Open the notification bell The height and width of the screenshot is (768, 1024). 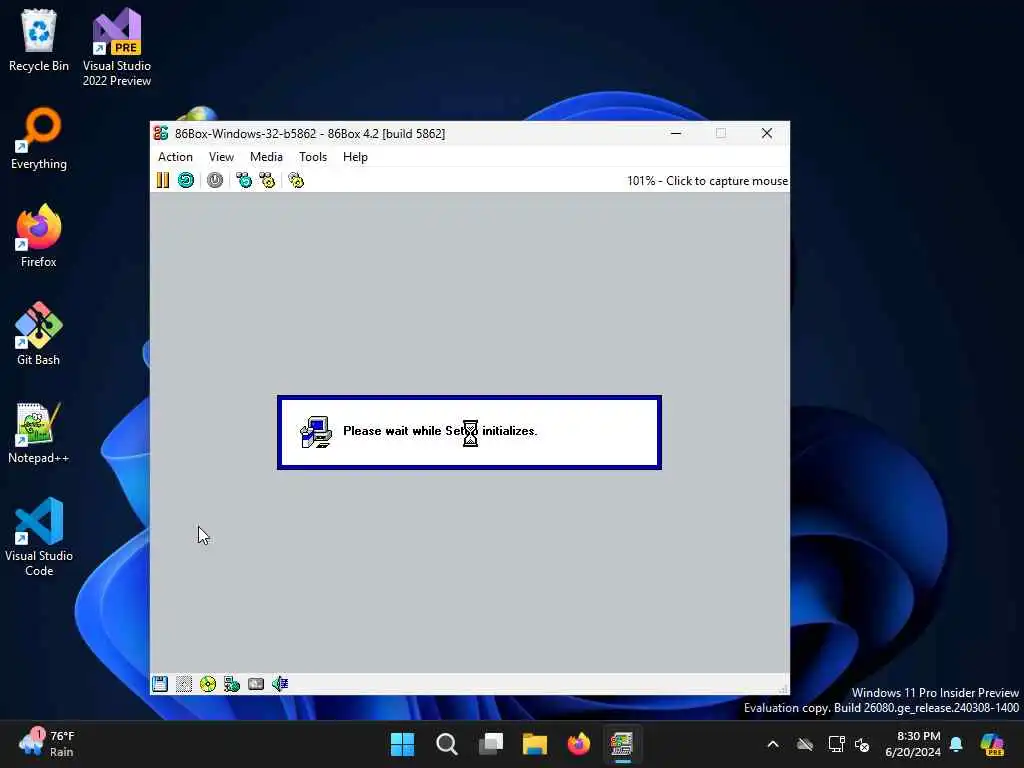pyautogui.click(x=956, y=744)
